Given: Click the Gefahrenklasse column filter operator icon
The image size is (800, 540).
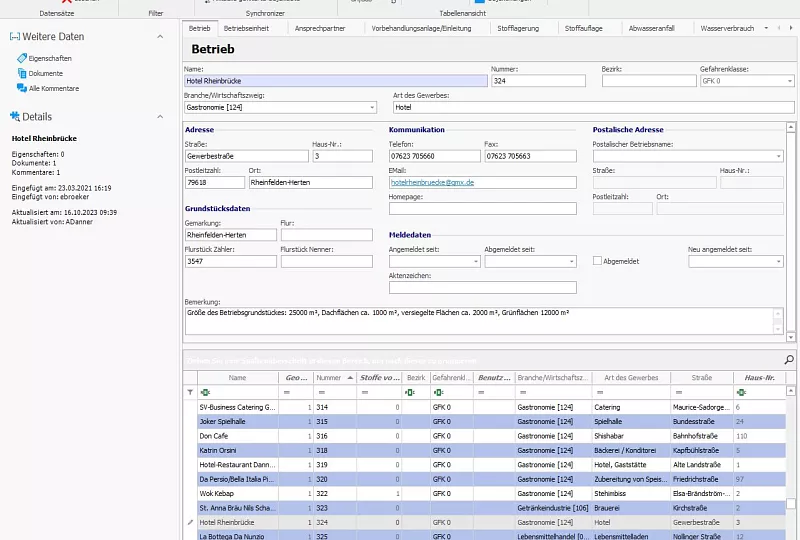Looking at the screenshot, I should (438, 392).
